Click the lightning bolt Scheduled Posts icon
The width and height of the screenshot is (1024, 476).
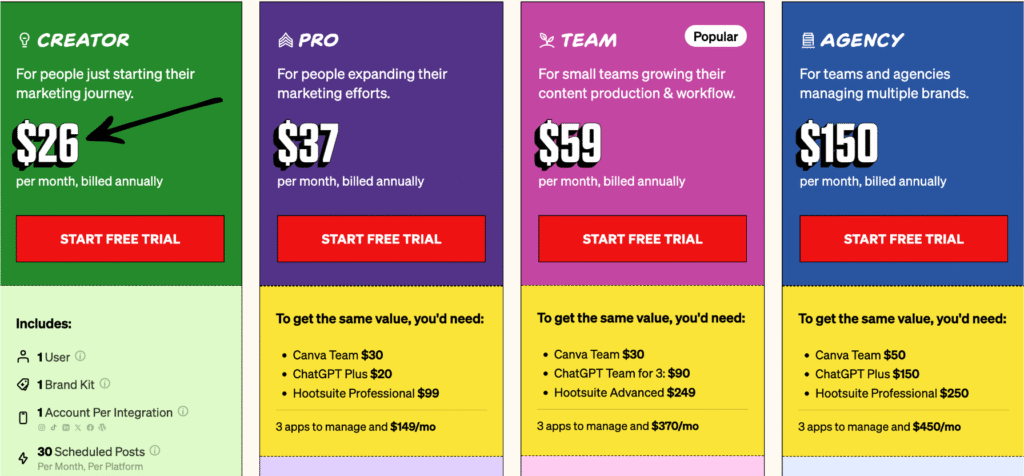(24, 455)
